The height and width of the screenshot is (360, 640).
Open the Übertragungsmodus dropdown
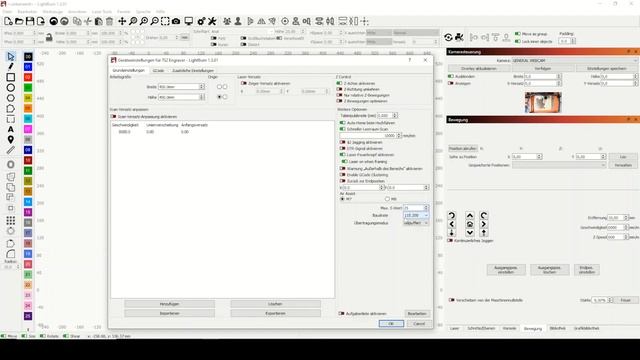click(x=416, y=223)
